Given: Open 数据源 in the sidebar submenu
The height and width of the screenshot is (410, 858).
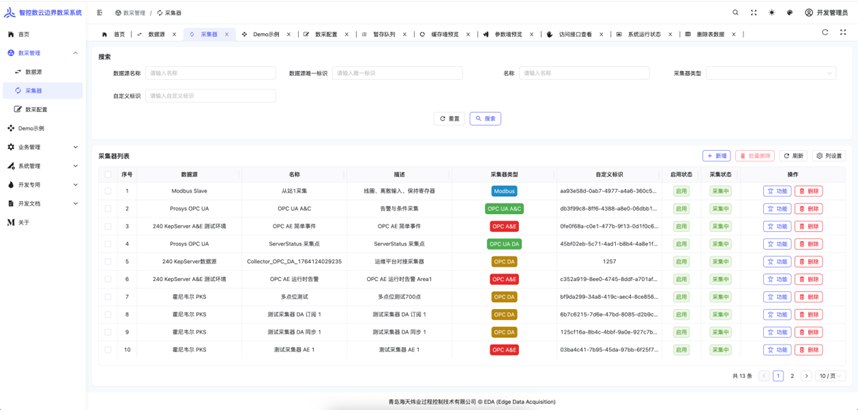Looking at the screenshot, I should pos(43,72).
